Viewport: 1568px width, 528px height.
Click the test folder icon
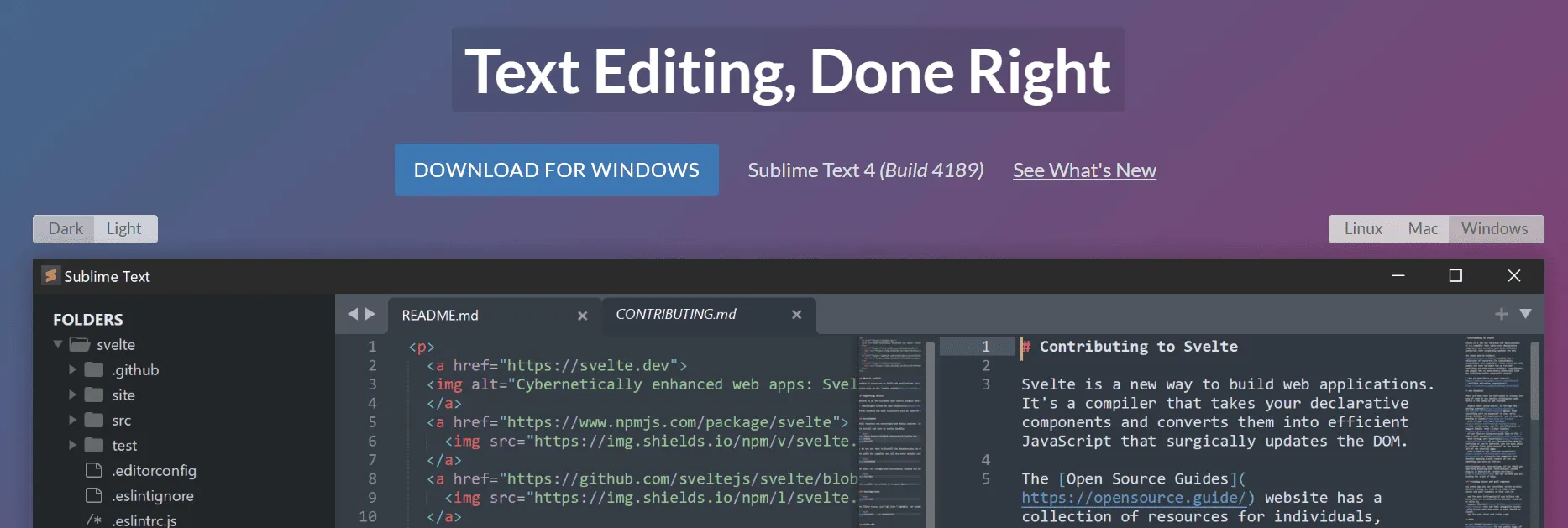pos(94,445)
